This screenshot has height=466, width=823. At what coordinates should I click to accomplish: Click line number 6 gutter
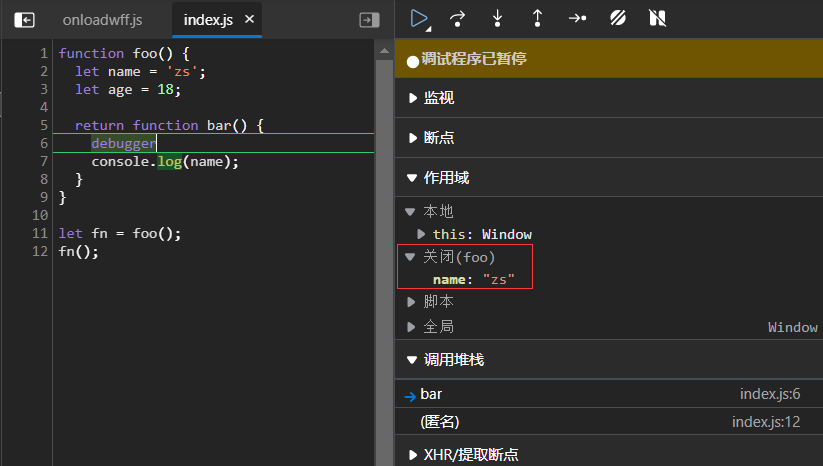point(44,143)
